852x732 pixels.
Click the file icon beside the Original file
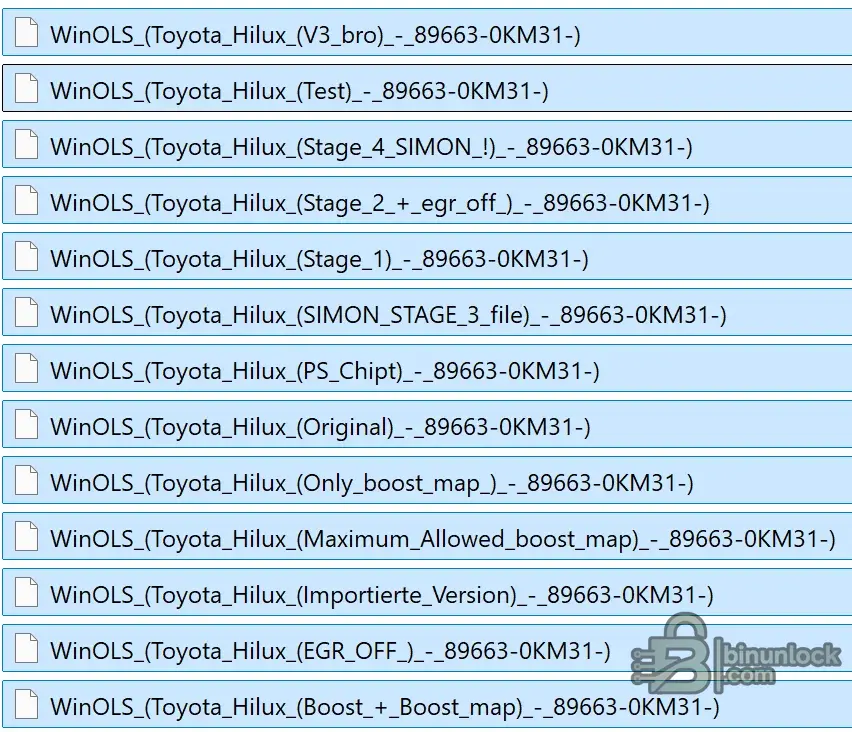coord(26,424)
